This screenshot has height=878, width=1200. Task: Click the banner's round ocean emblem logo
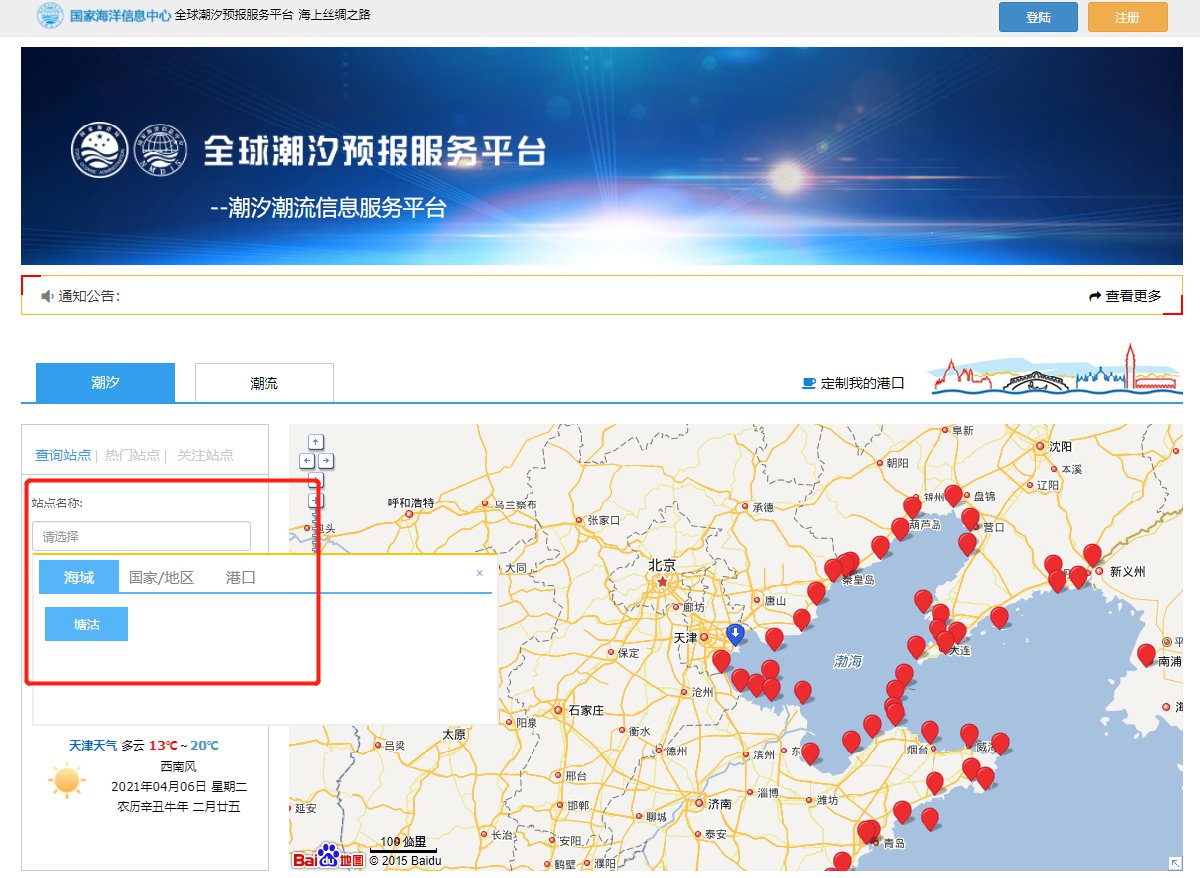pos(100,151)
